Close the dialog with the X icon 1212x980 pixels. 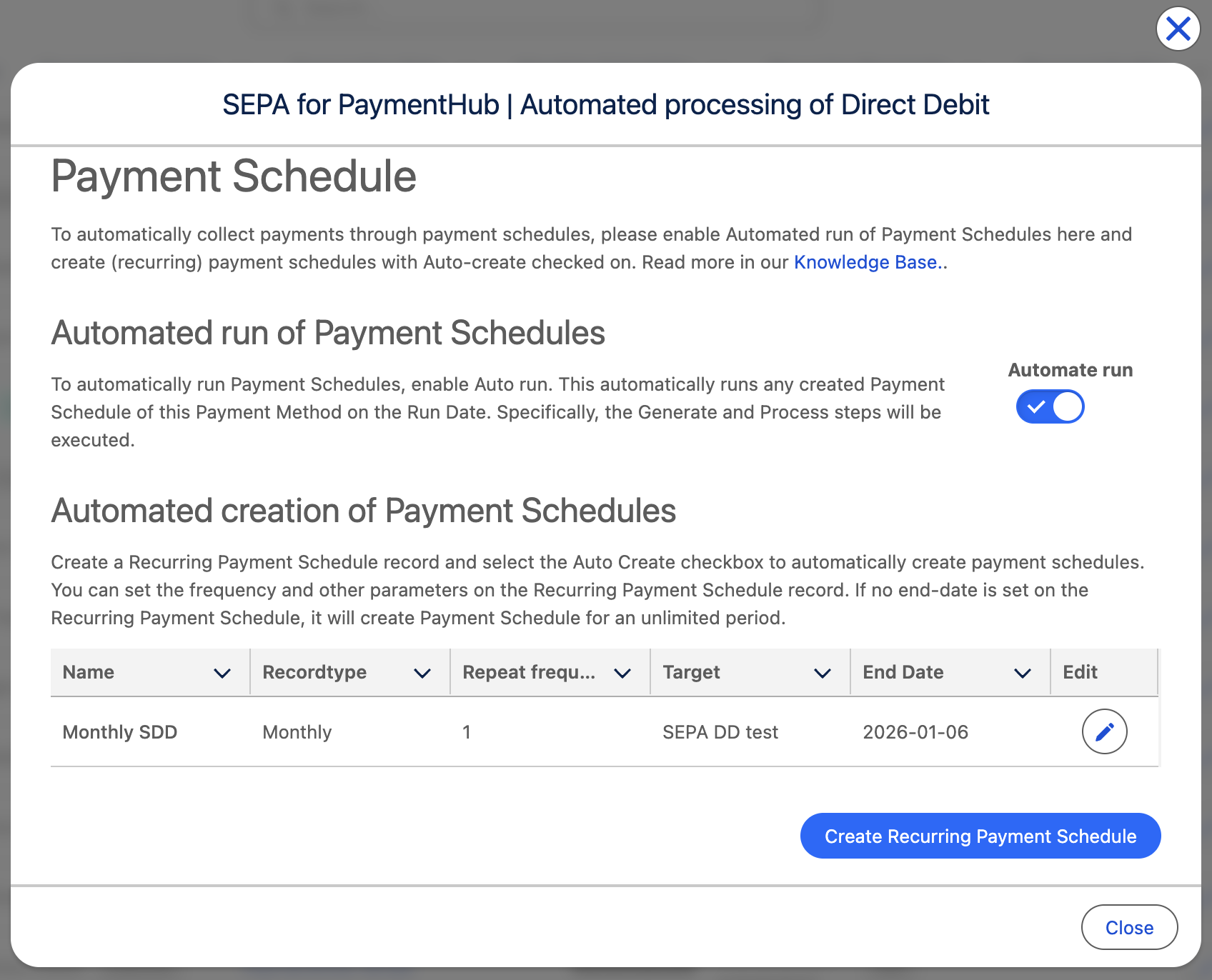pos(1177,29)
